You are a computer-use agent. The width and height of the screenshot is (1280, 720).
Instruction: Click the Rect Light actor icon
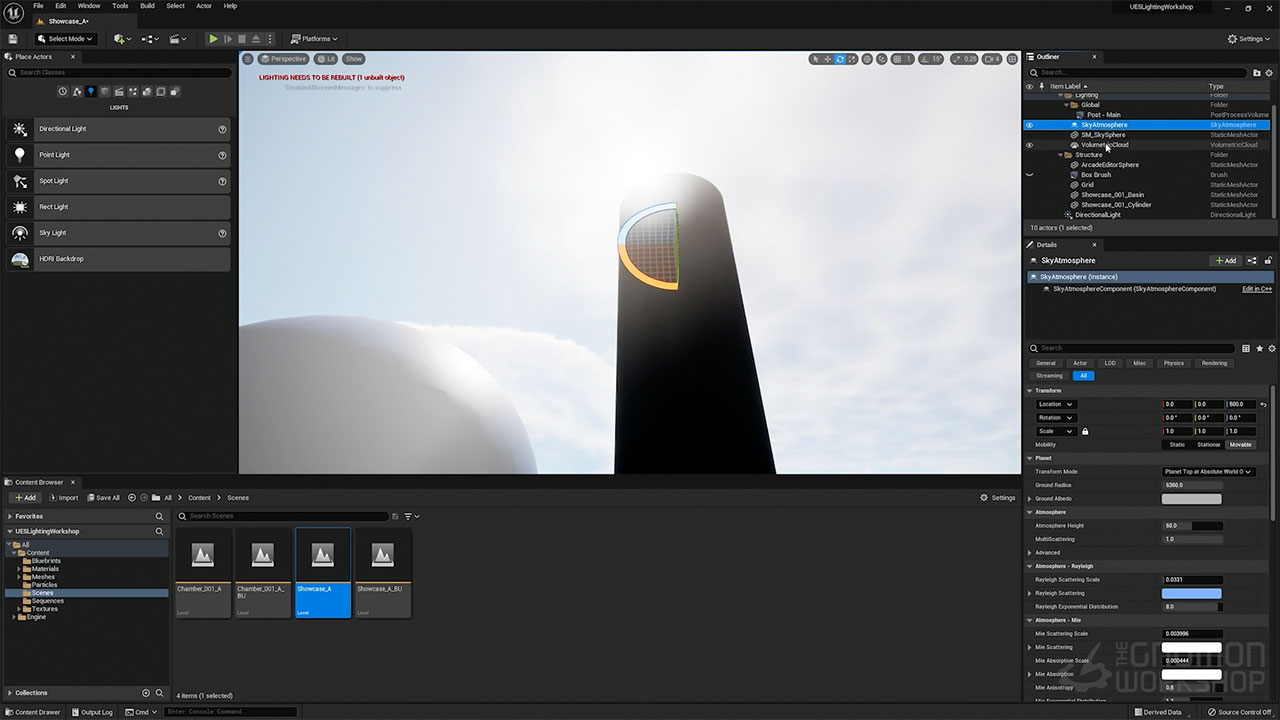click(20, 207)
